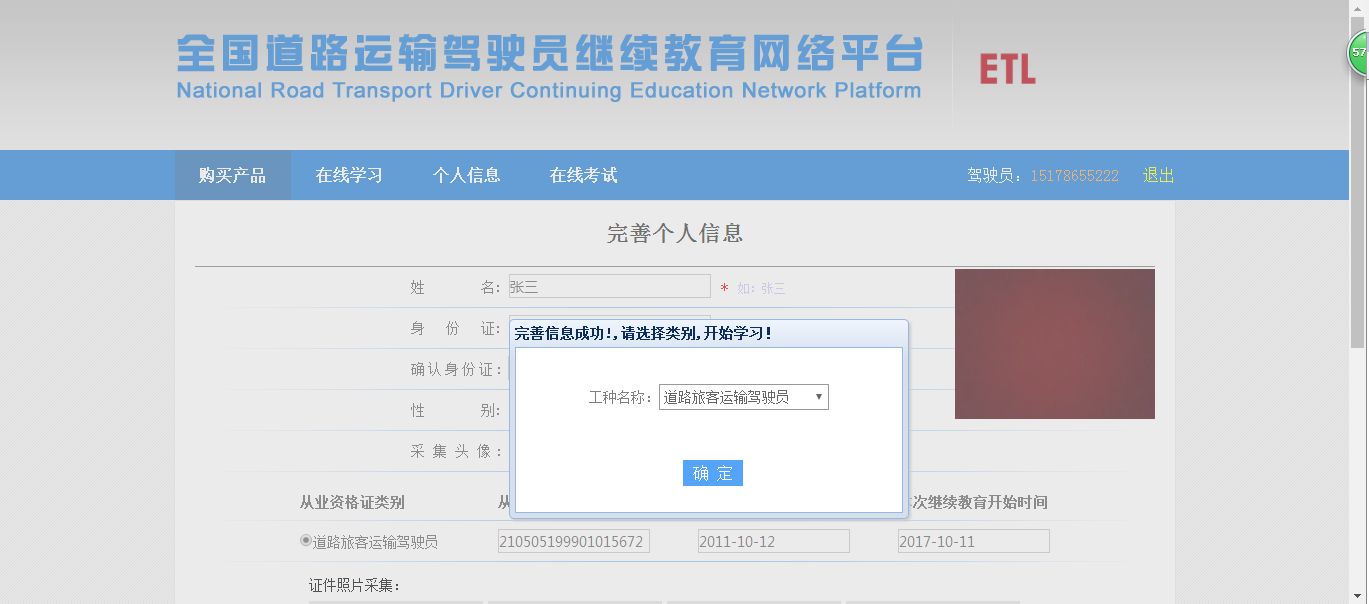
Task: Open the 工种名称 dropdown list
Action: [743, 397]
